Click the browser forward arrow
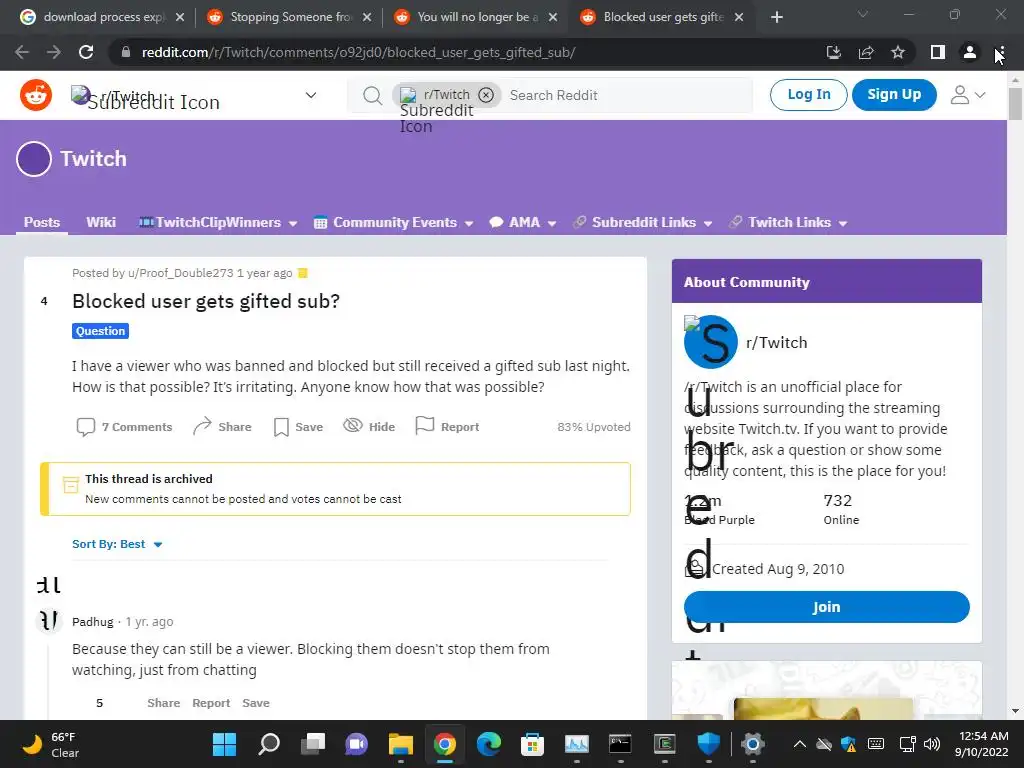Viewport: 1024px width, 768px height. [54, 52]
